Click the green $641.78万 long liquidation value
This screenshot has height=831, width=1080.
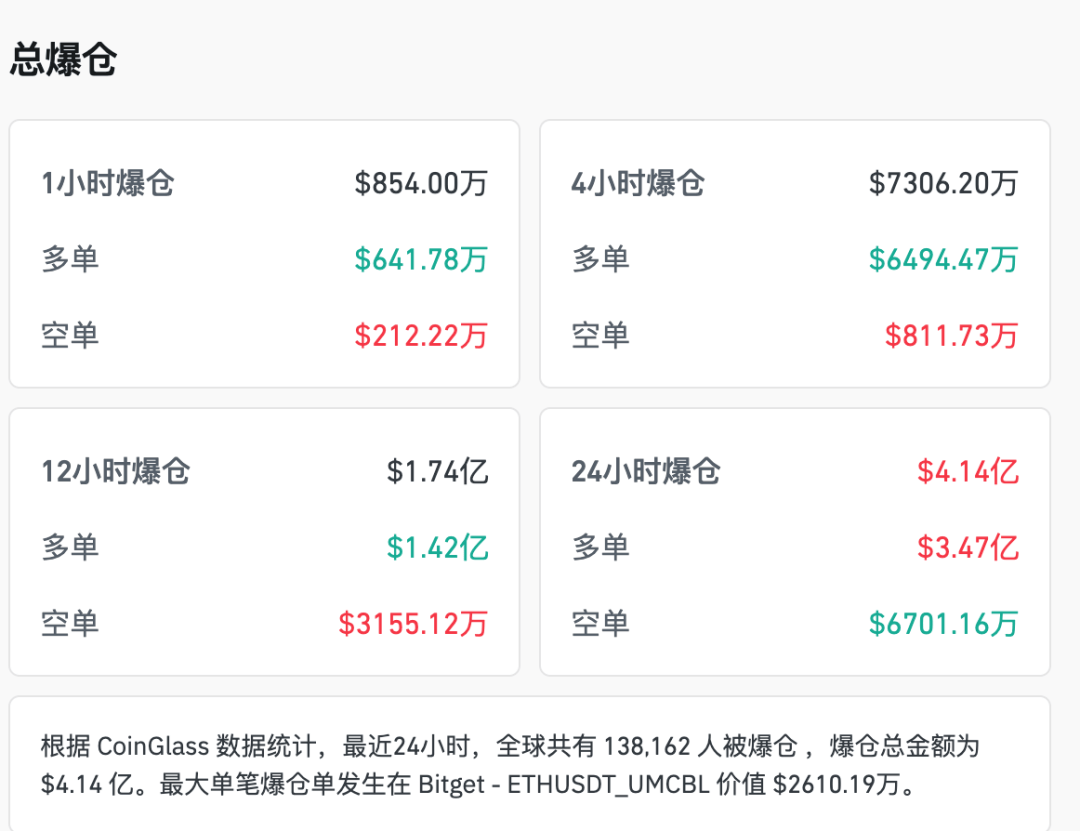[422, 258]
